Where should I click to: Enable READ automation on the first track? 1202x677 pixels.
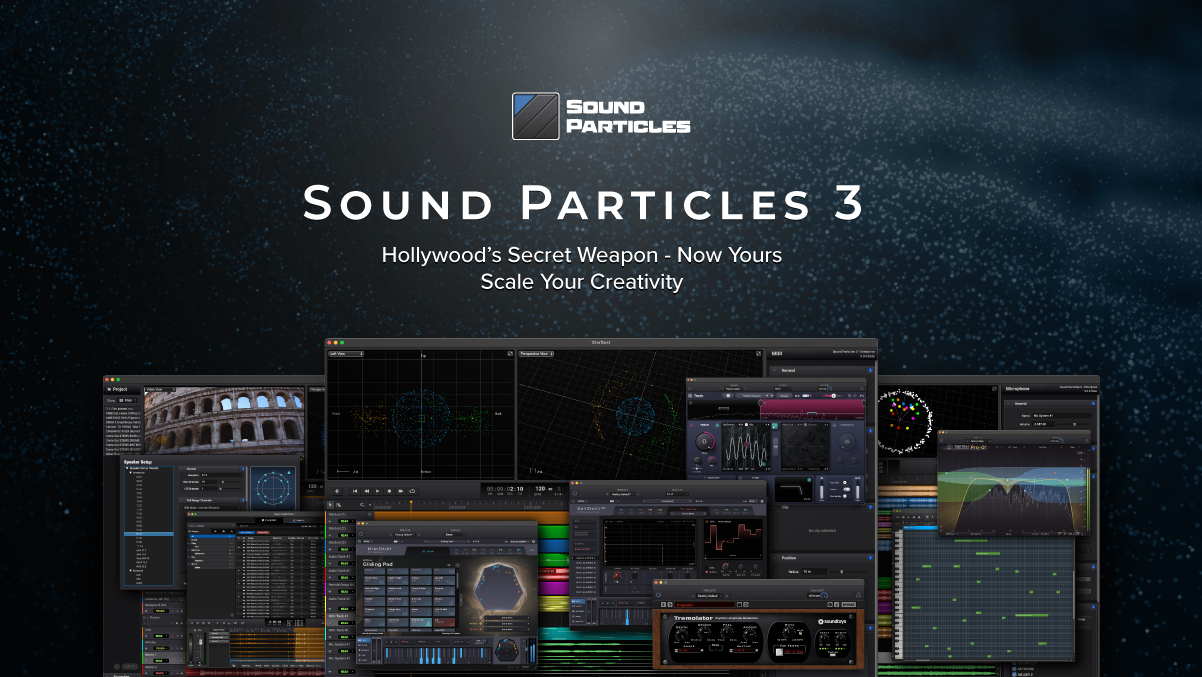(344, 521)
